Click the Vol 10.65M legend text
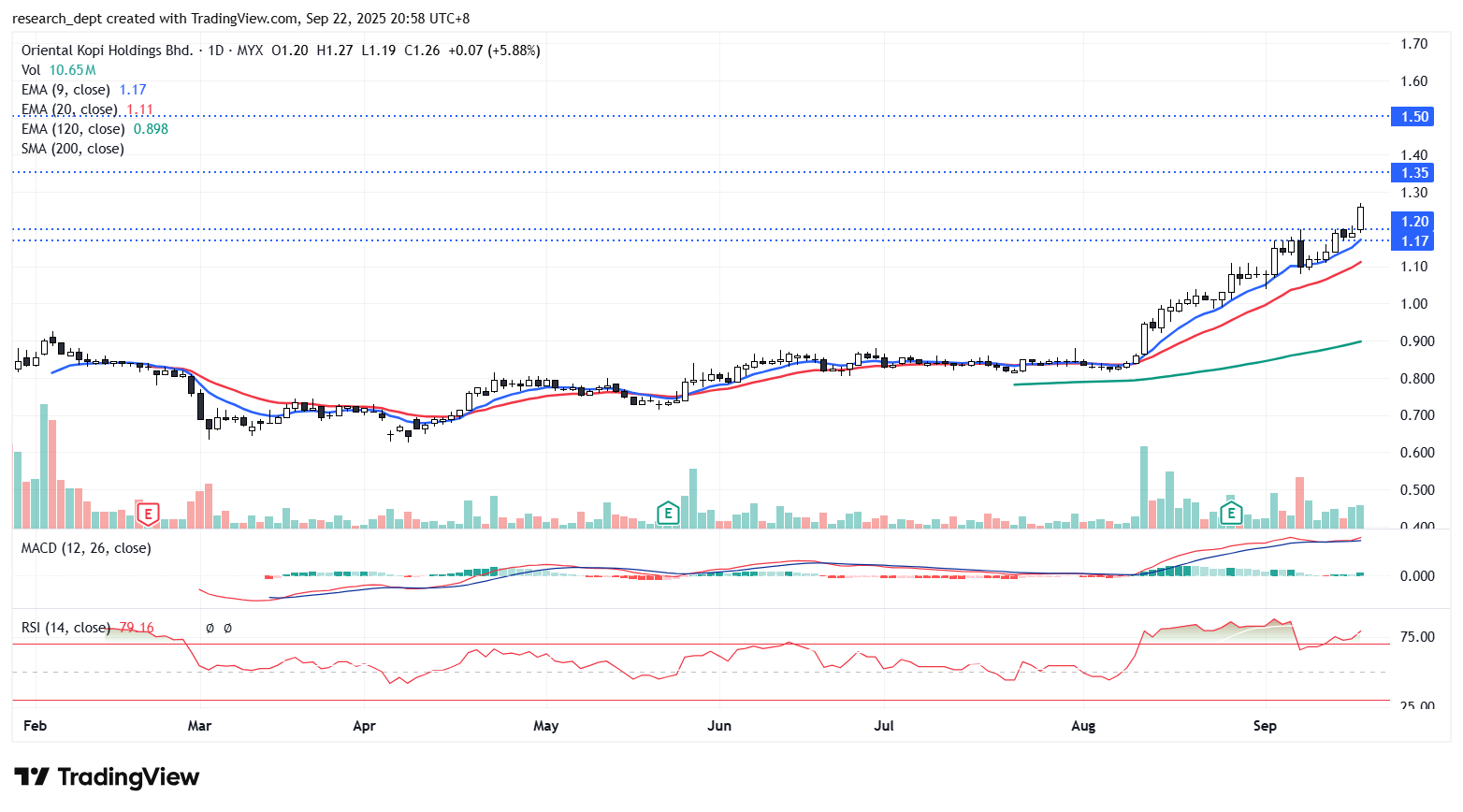This screenshot has height=812, width=1463. tap(58, 70)
